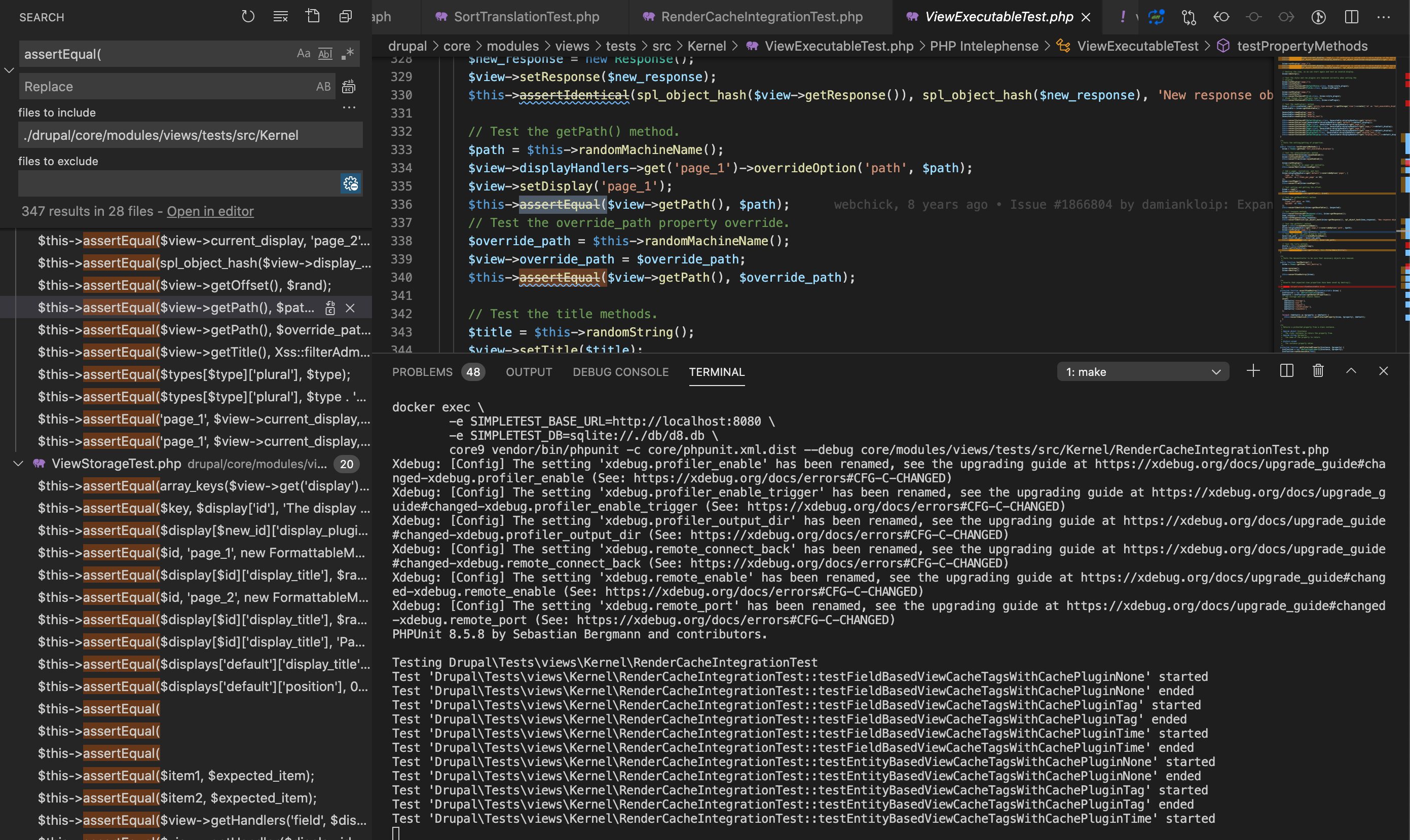Dismiss the highlighted getPath search result
Viewport: 1410px width, 840px height.
pyautogui.click(x=351, y=308)
